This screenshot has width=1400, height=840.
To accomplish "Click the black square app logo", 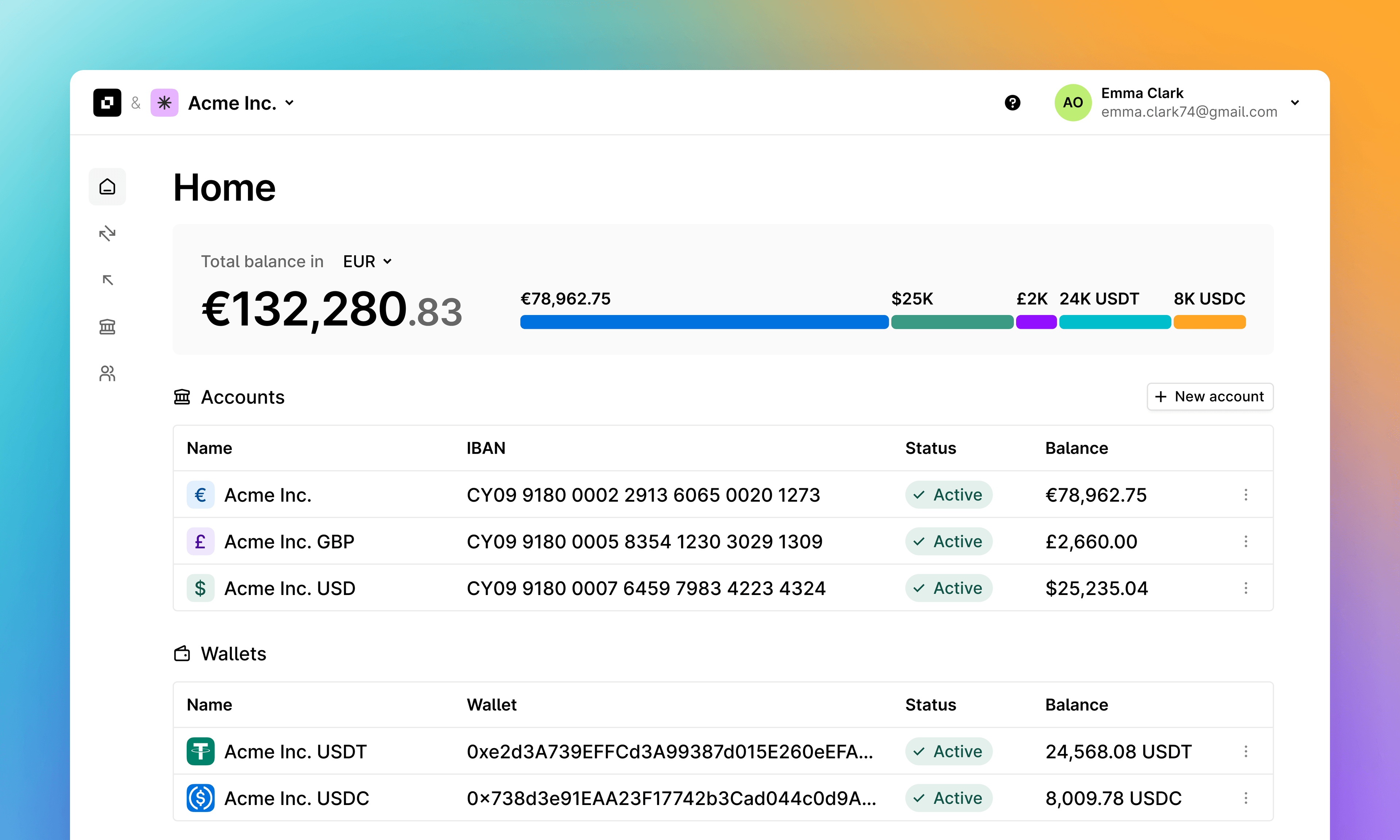I will pyautogui.click(x=107, y=102).
